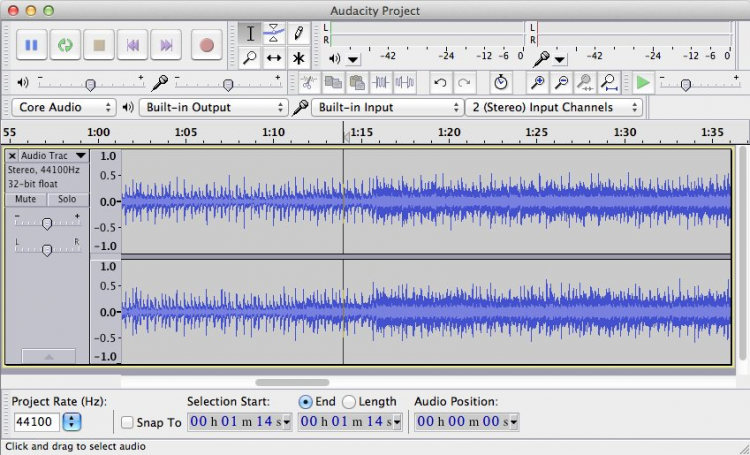750x455 pixels.
Task: Click the Stop button
Action: (x=99, y=45)
